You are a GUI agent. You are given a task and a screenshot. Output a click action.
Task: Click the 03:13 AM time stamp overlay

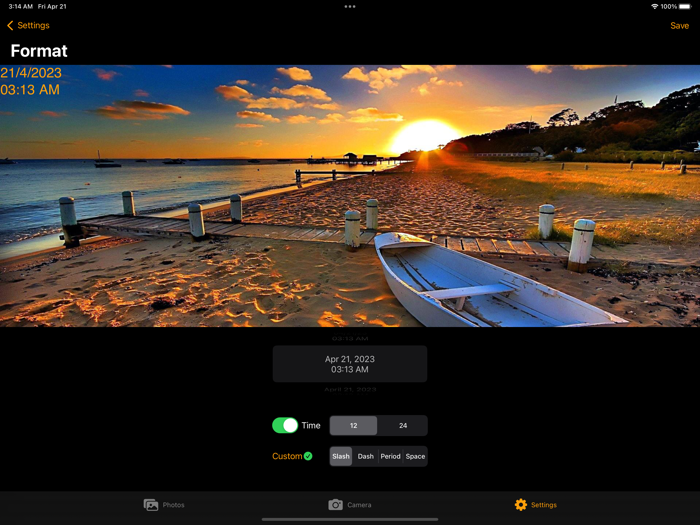tap(30, 90)
